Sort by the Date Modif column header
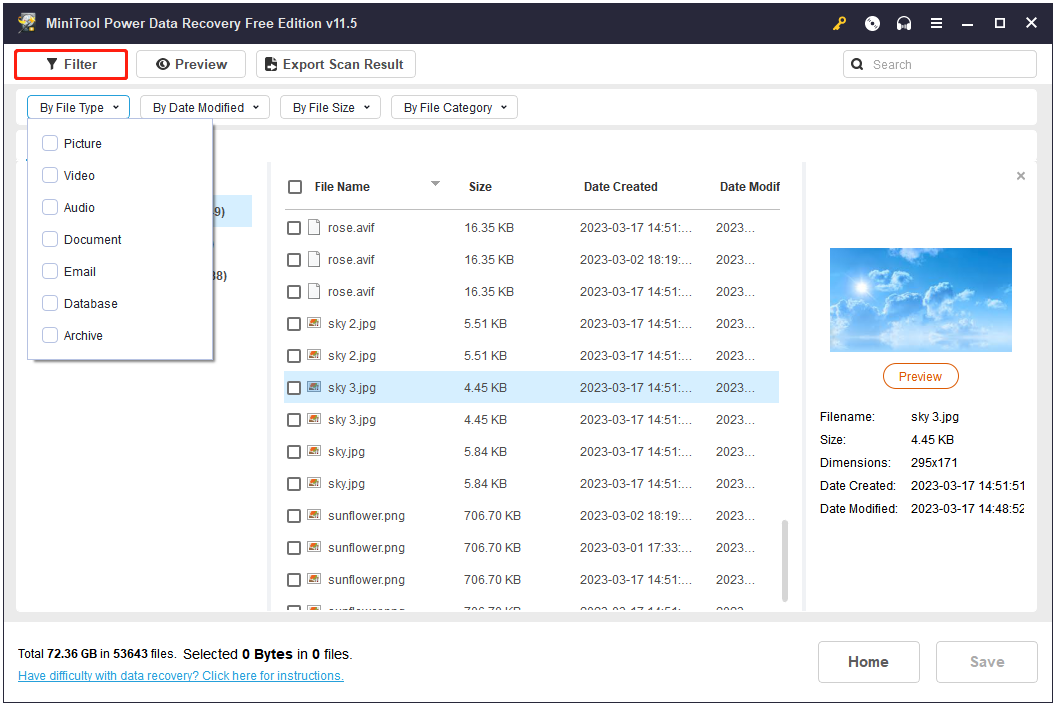Viewport: 1056px width, 707px height. click(750, 187)
